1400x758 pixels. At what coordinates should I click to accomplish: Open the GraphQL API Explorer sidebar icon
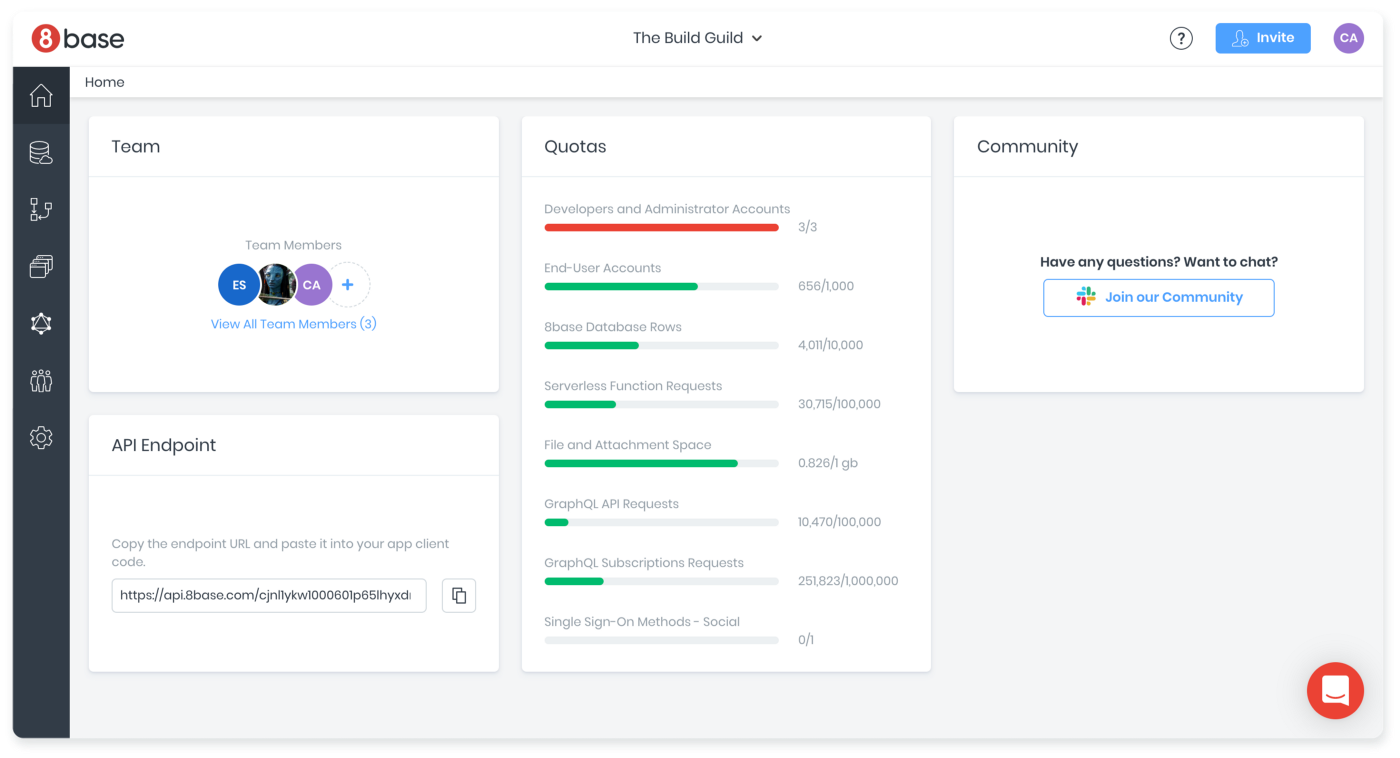coord(41,323)
